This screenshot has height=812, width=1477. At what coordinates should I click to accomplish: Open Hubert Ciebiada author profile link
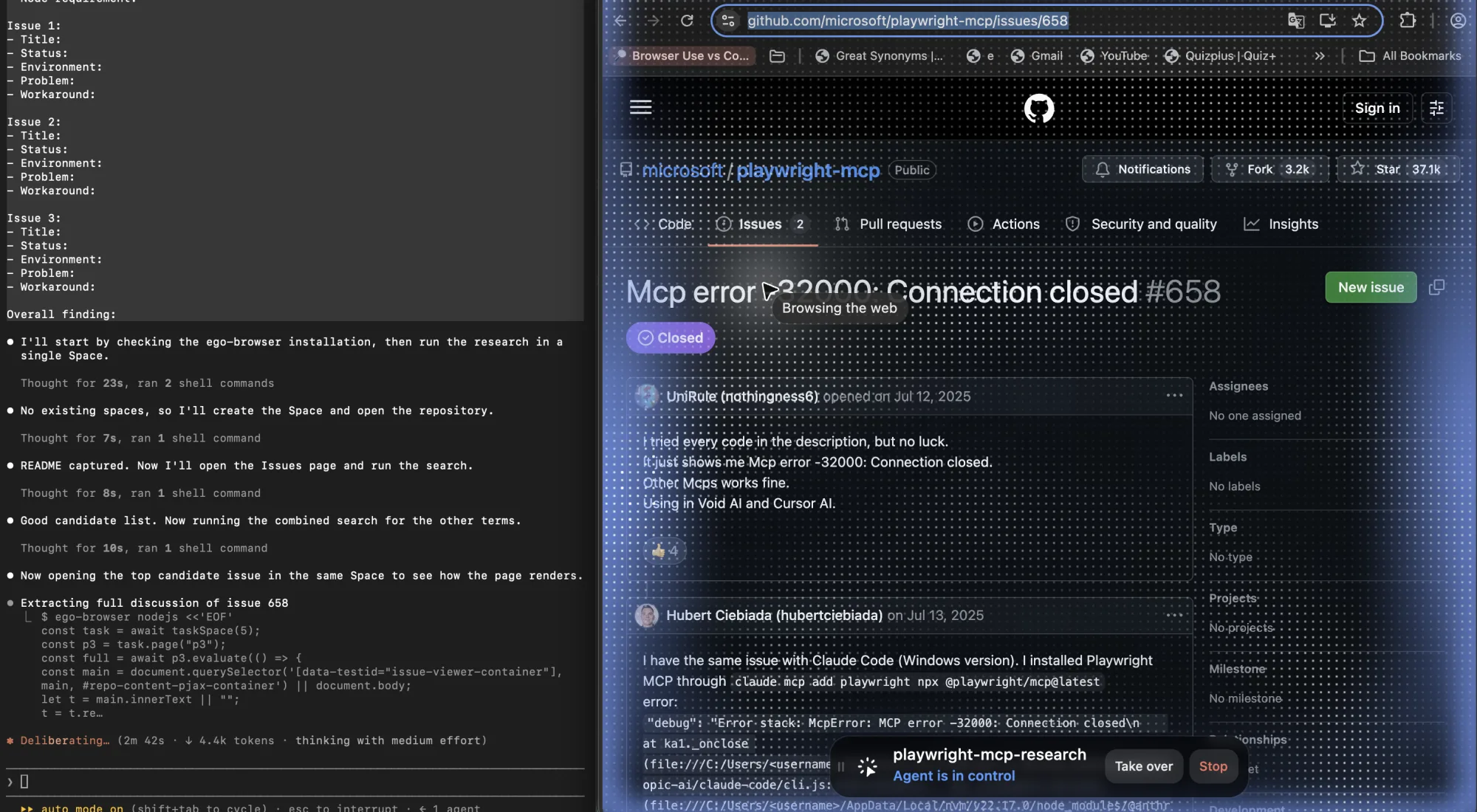click(774, 616)
